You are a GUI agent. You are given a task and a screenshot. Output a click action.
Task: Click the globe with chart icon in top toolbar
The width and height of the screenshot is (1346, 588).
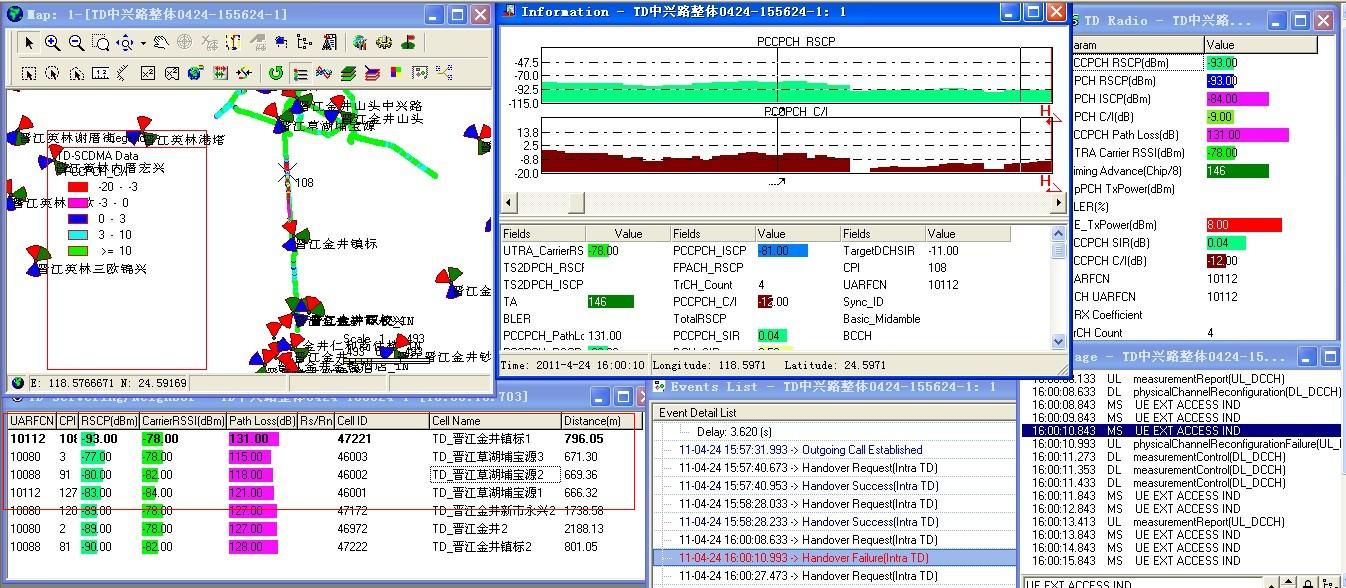click(360, 43)
